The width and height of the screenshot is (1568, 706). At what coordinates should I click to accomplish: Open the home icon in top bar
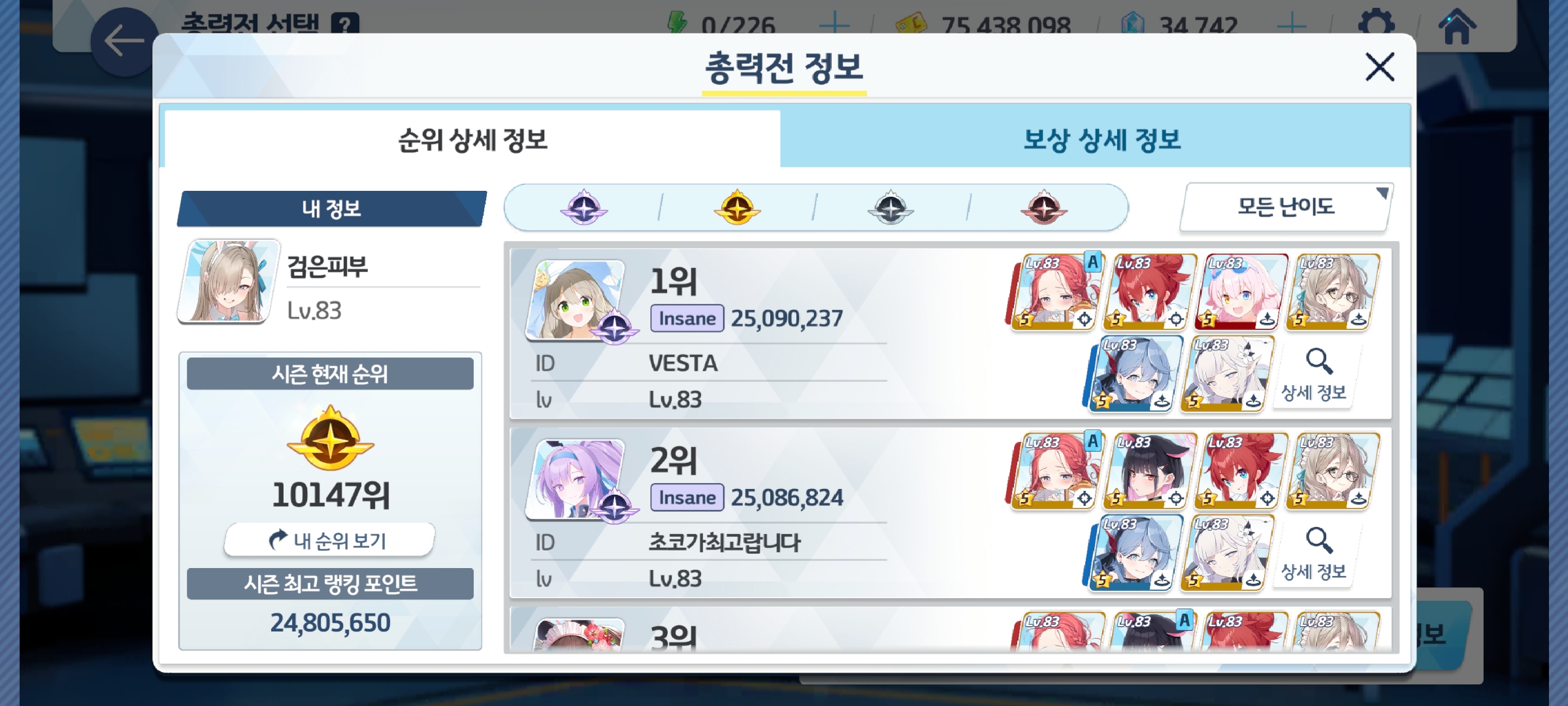[x=1457, y=26]
